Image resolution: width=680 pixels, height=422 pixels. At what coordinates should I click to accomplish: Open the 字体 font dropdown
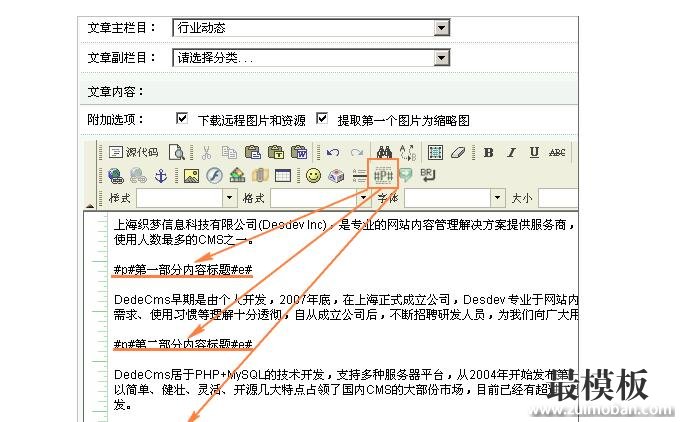point(455,198)
